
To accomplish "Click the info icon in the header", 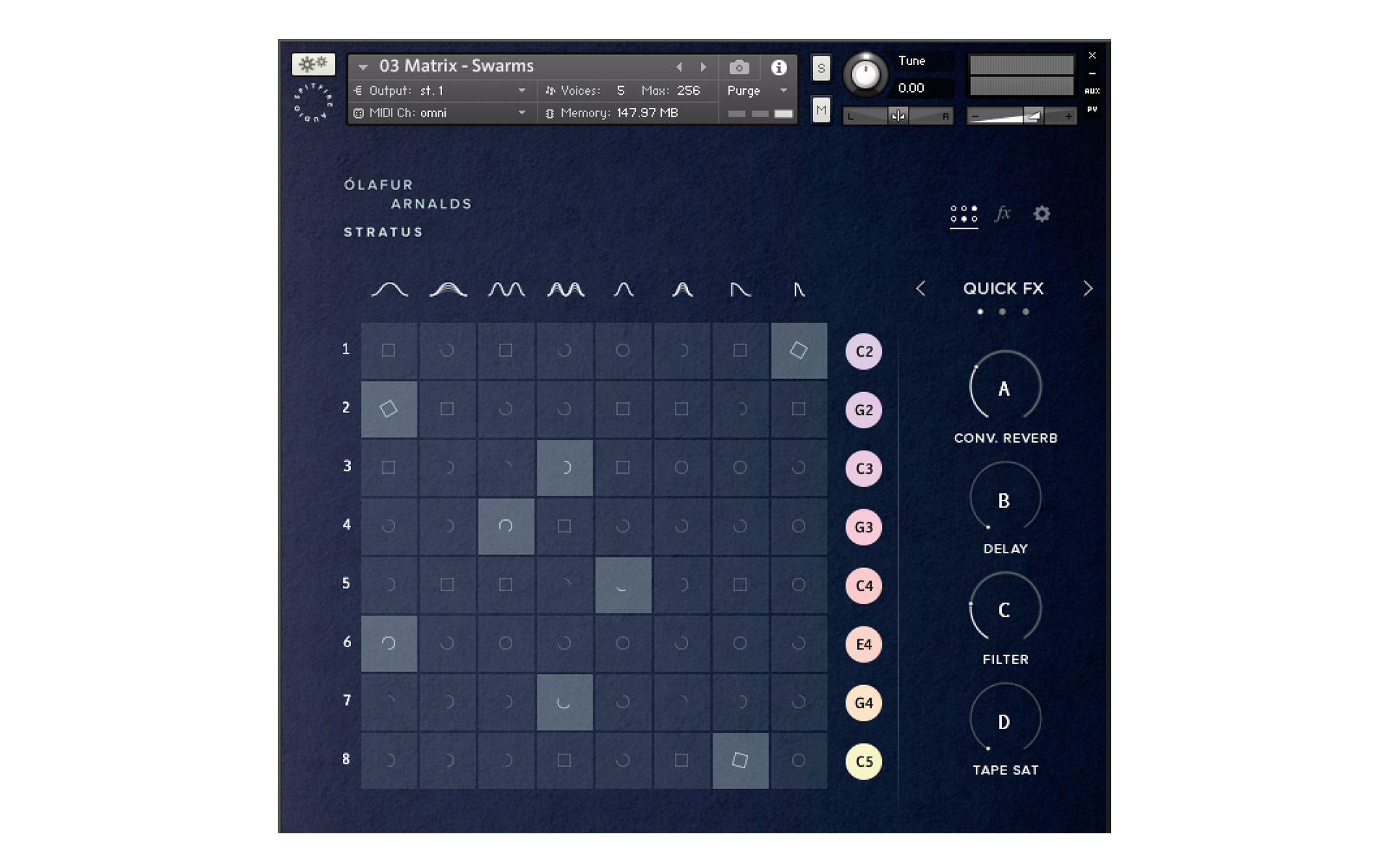I will 779,67.
